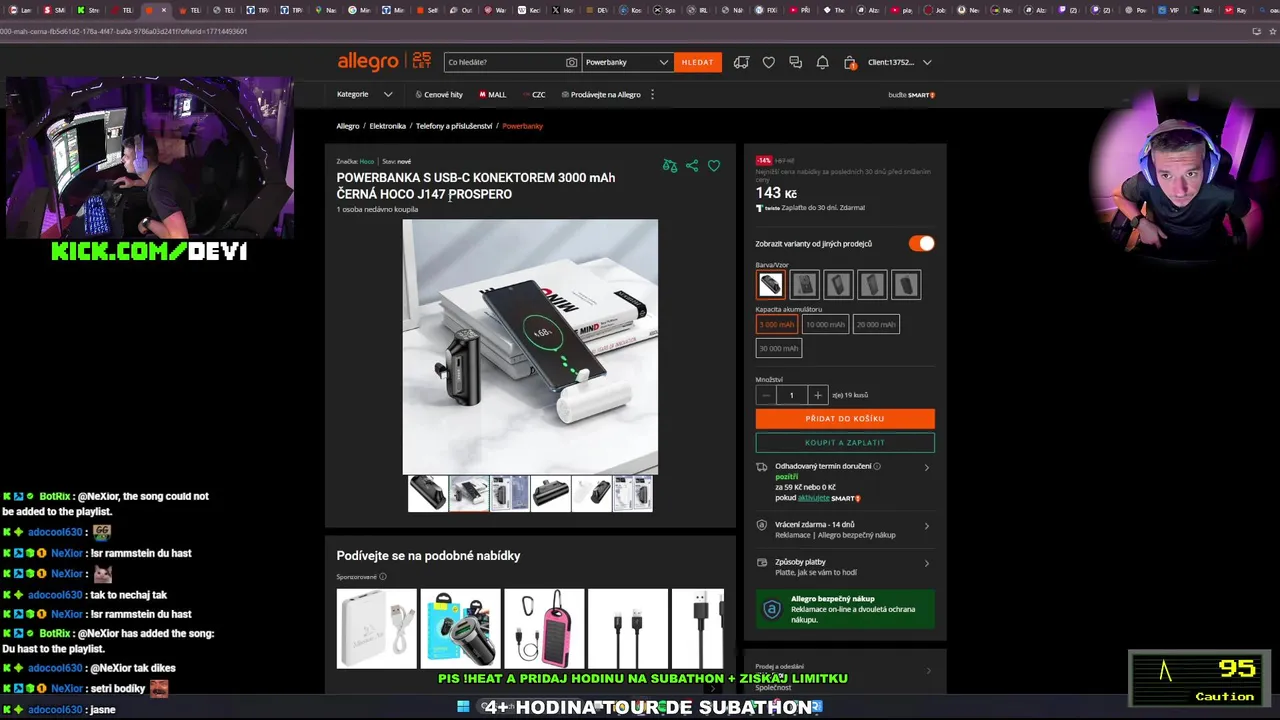Click KOUPIT A ZAPLATIT button

click(x=845, y=442)
